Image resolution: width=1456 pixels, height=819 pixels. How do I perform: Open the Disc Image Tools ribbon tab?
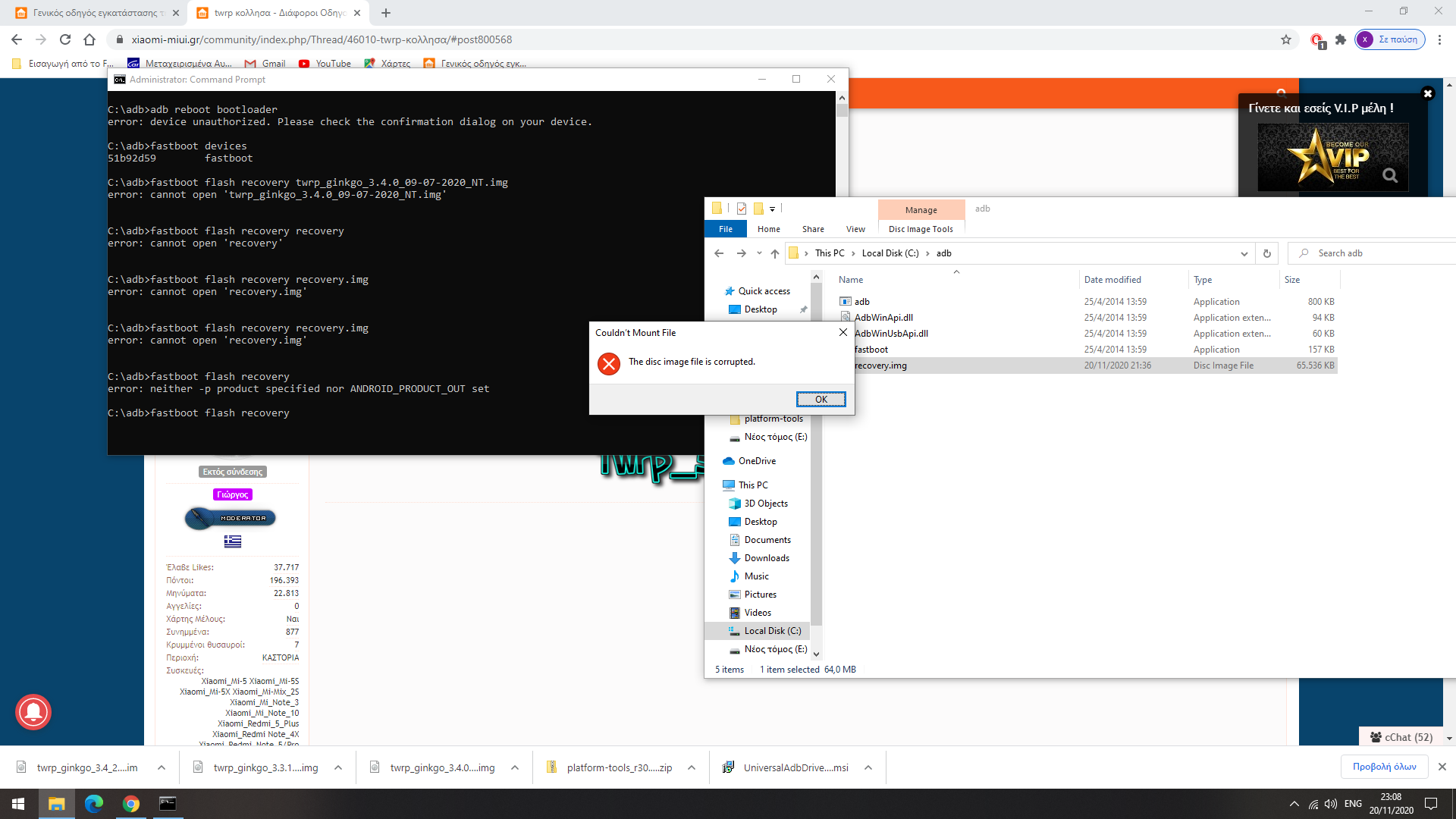921,229
